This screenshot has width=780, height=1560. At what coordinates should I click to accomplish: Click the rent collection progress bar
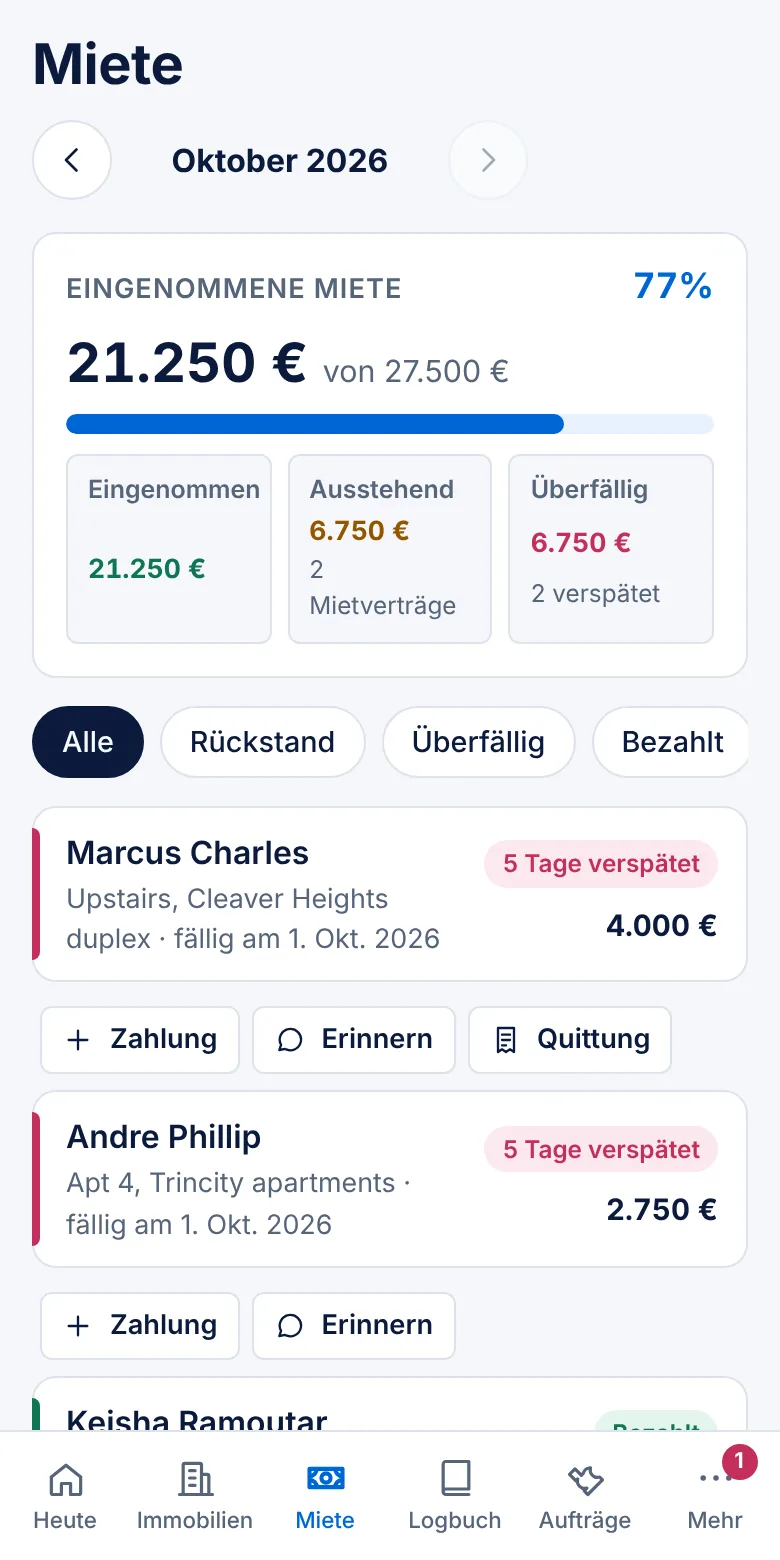click(390, 424)
